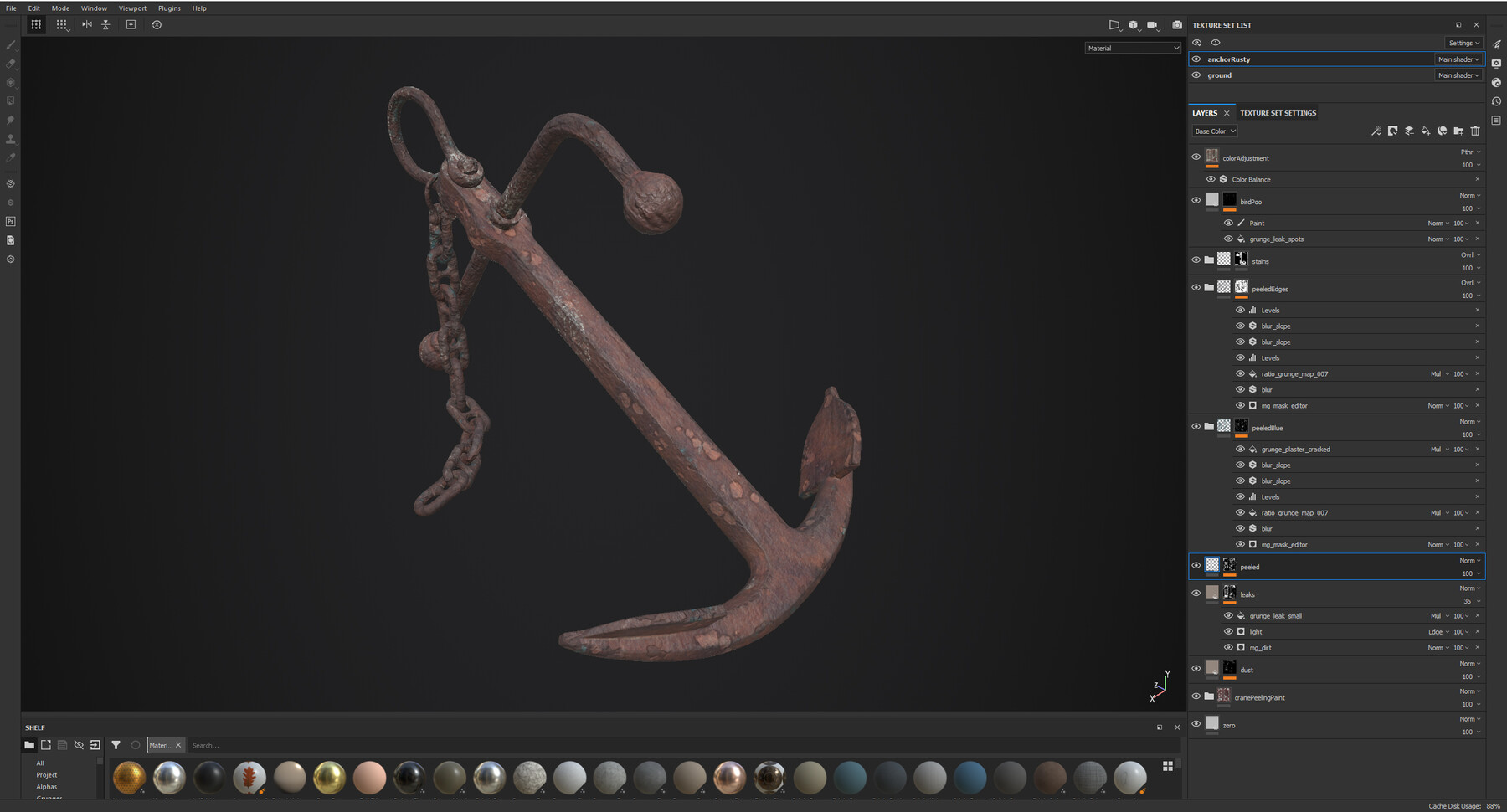Screen dimensions: 1507x812
Task: Select the Clone stamp tool
Action: 10,138
